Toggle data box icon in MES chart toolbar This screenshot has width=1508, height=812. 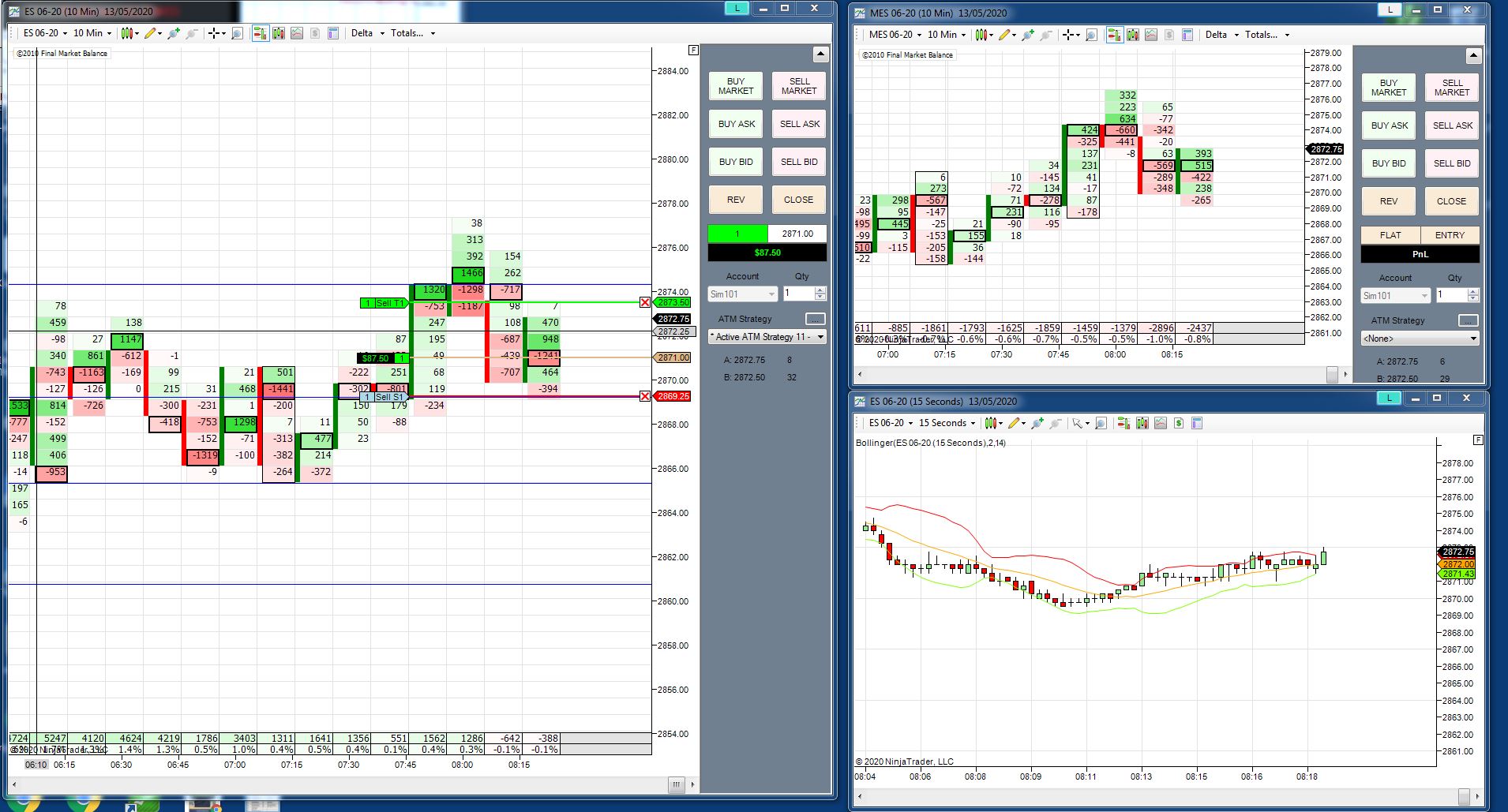tap(1187, 35)
